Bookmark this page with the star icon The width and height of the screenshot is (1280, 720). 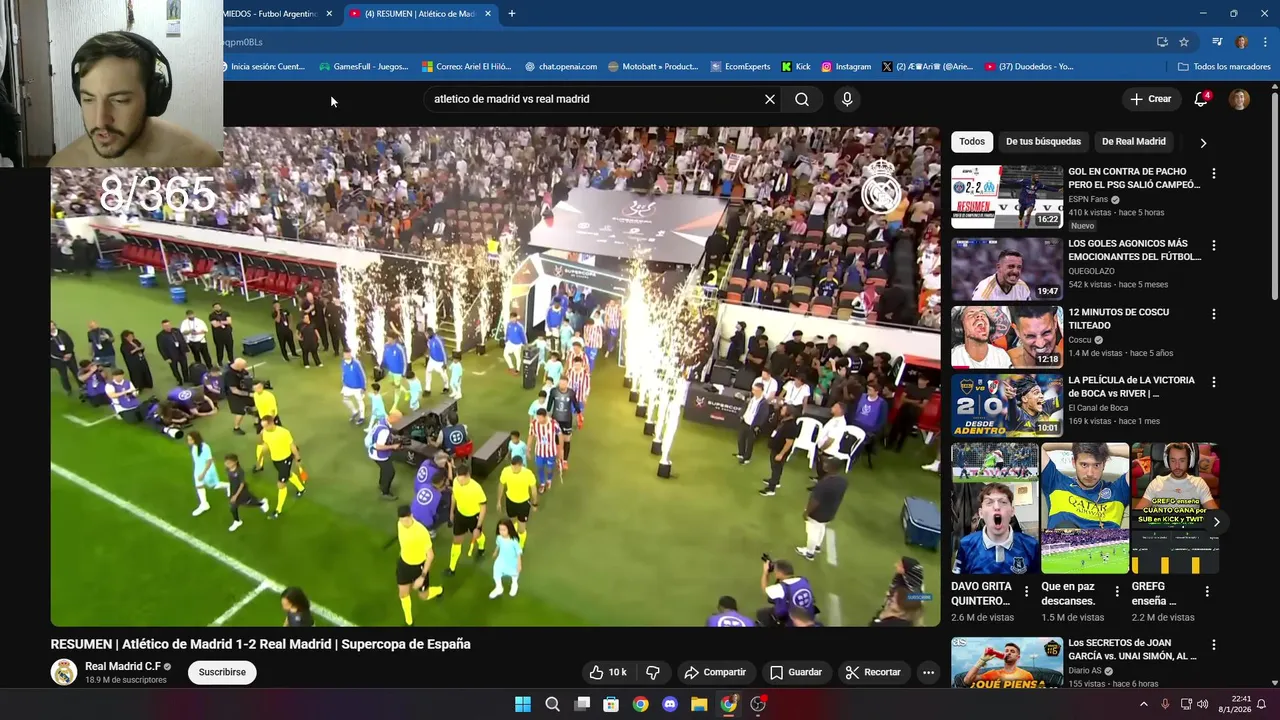1184,42
